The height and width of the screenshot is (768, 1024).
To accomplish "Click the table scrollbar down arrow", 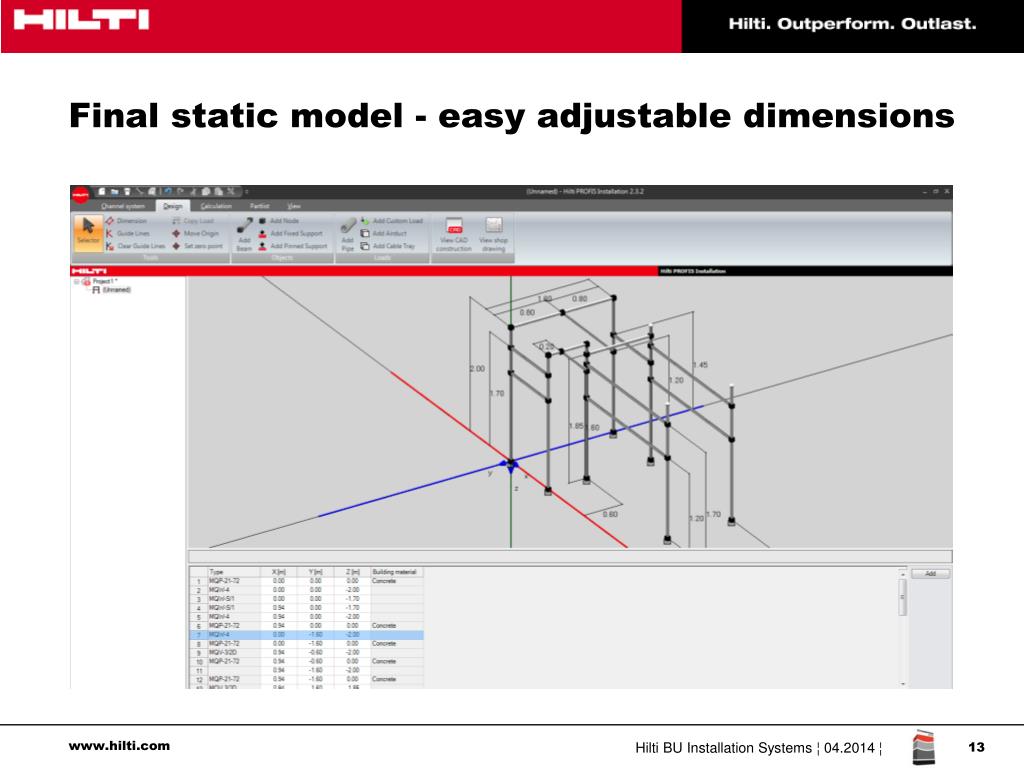I will 903,684.
